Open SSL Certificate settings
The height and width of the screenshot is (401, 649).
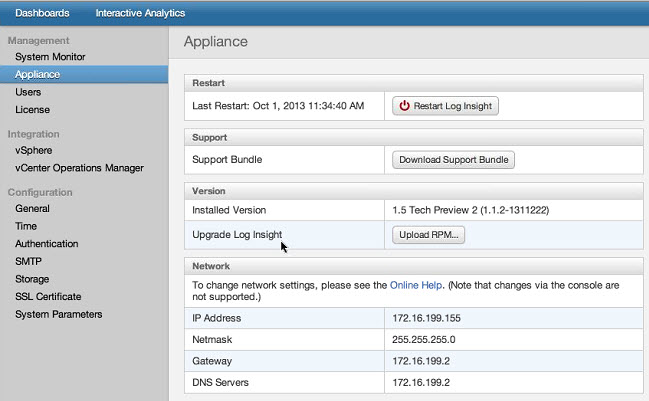[x=48, y=297]
